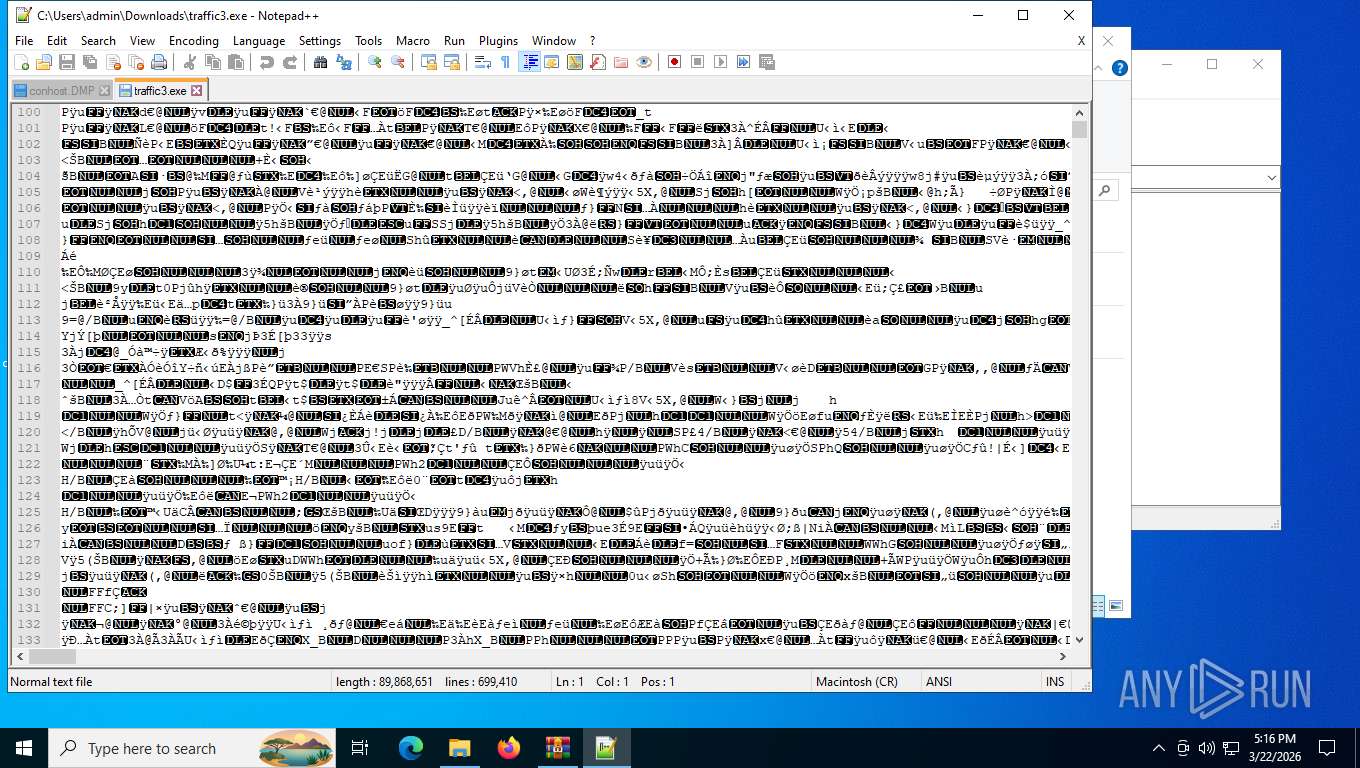The image size is (1360, 768).
Task: Create a new document with New icon
Action: click(21, 62)
